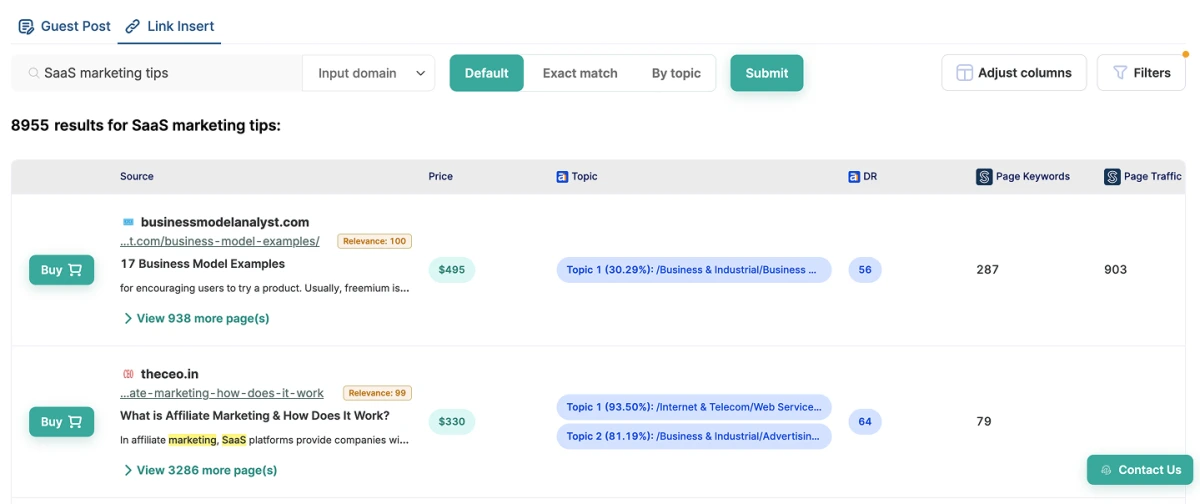
Task: Click the Adjust columns table icon
Action: (964, 73)
